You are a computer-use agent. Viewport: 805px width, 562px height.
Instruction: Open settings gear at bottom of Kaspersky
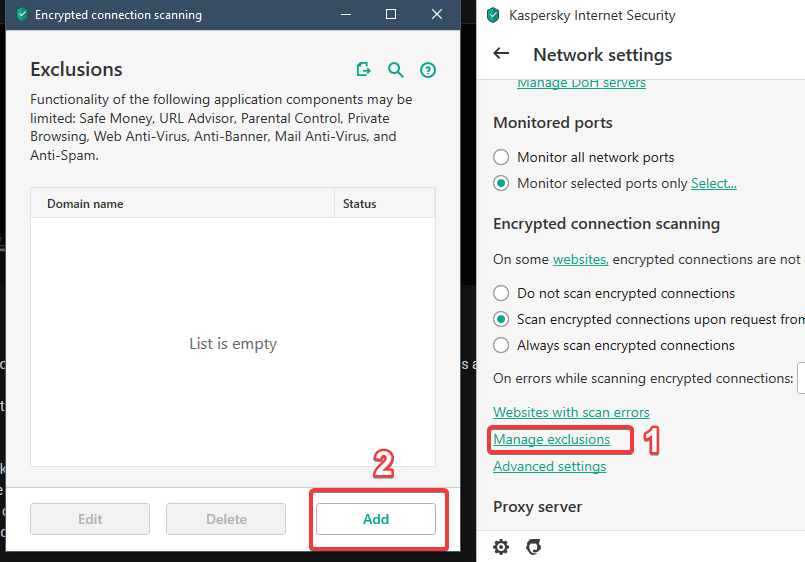coord(501,547)
